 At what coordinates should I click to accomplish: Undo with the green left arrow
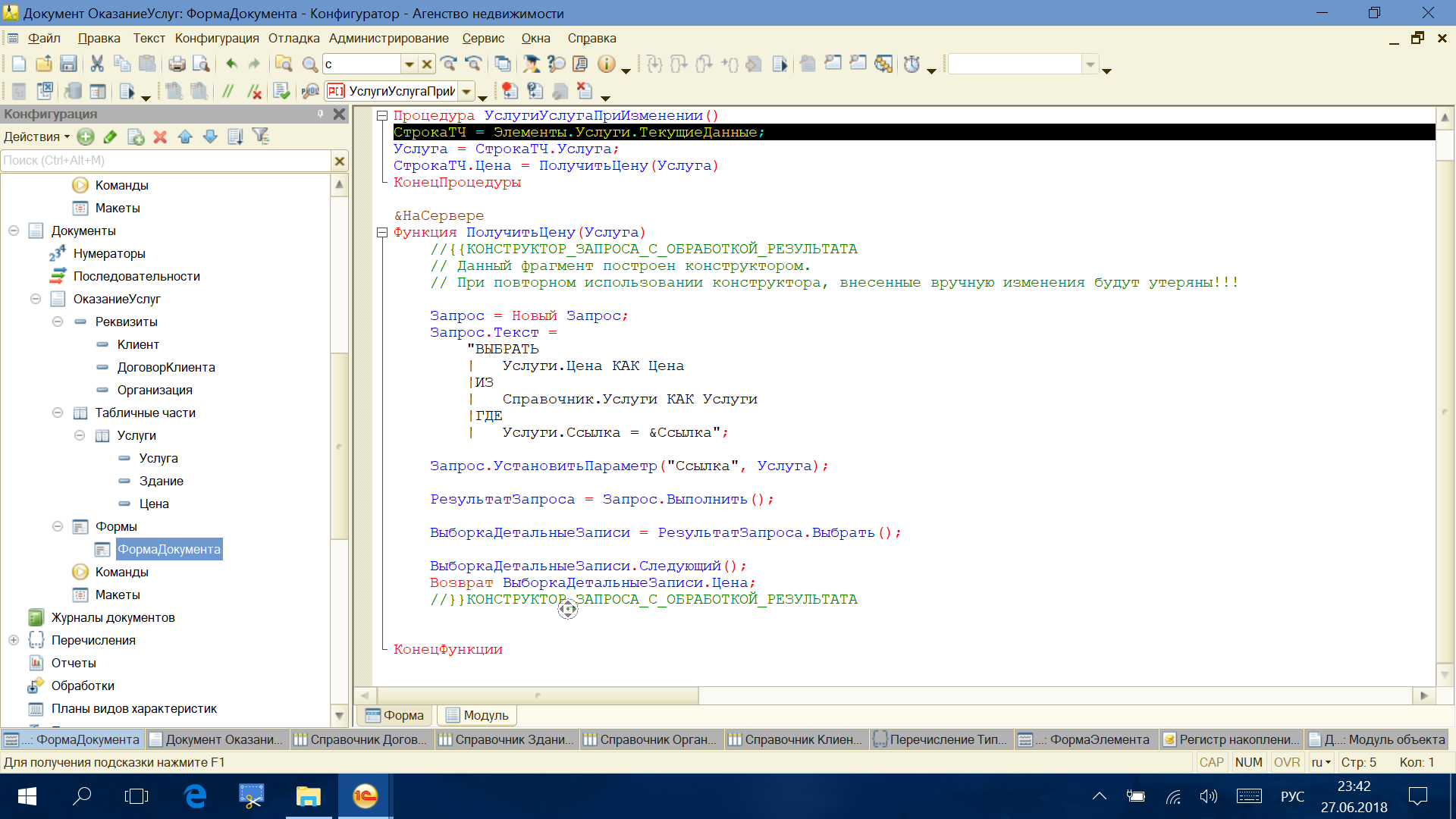click(231, 64)
